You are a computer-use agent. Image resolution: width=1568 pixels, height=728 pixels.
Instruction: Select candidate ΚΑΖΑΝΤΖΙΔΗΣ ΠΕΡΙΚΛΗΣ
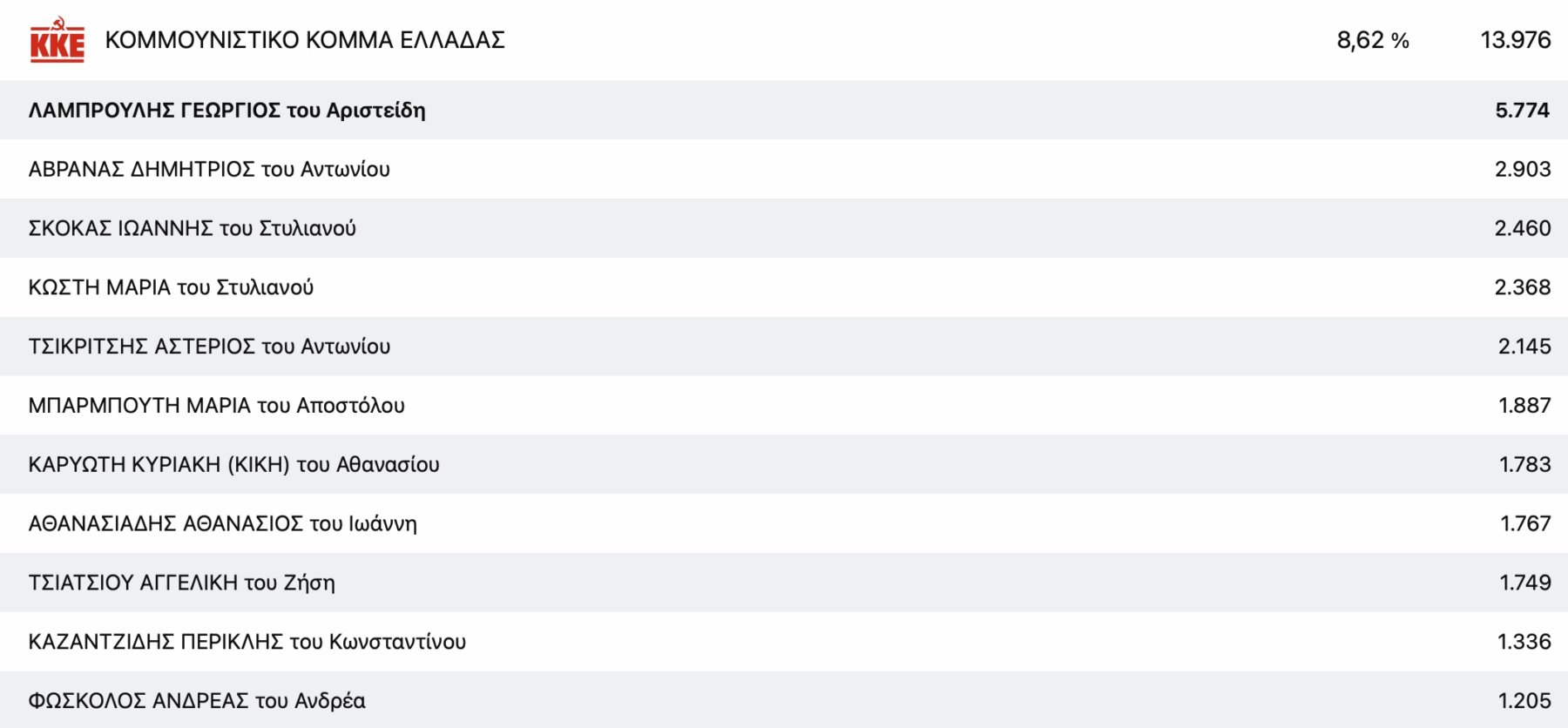point(247,642)
